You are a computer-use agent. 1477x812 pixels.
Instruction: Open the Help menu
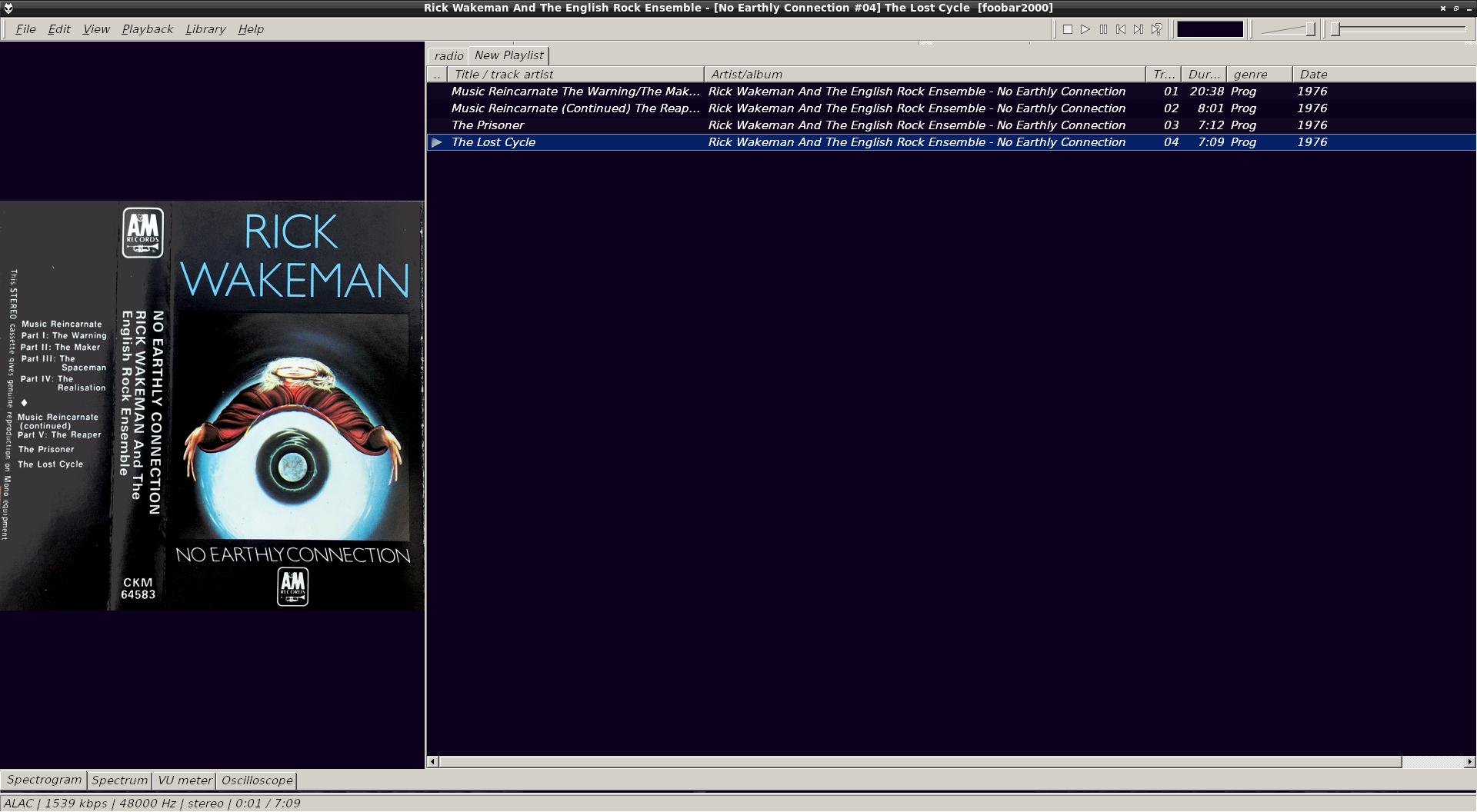[x=251, y=29]
